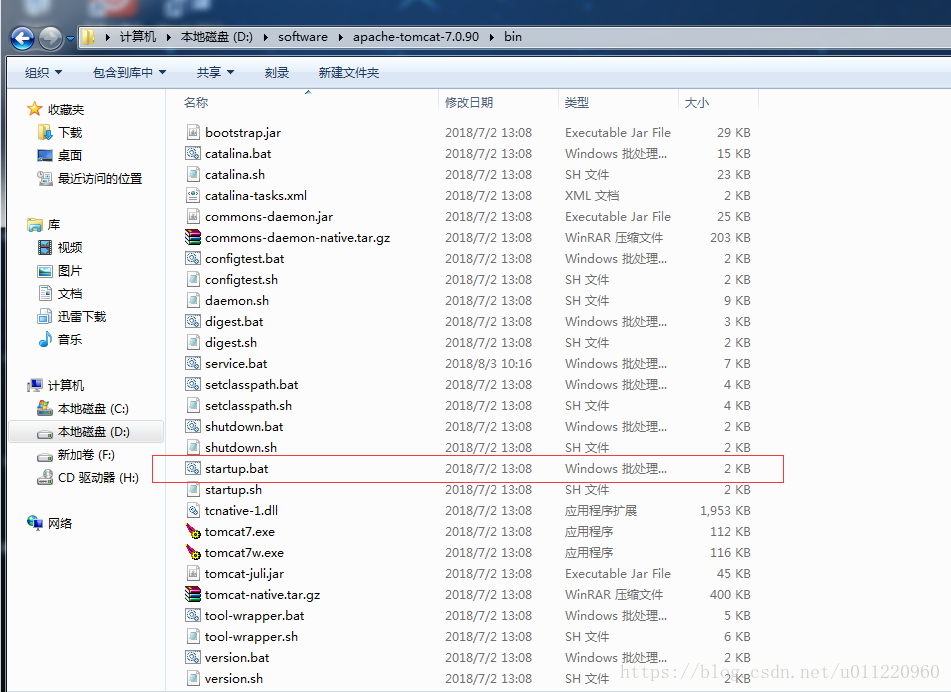Open the 共享 dropdown menu
951x692 pixels.
(215, 73)
